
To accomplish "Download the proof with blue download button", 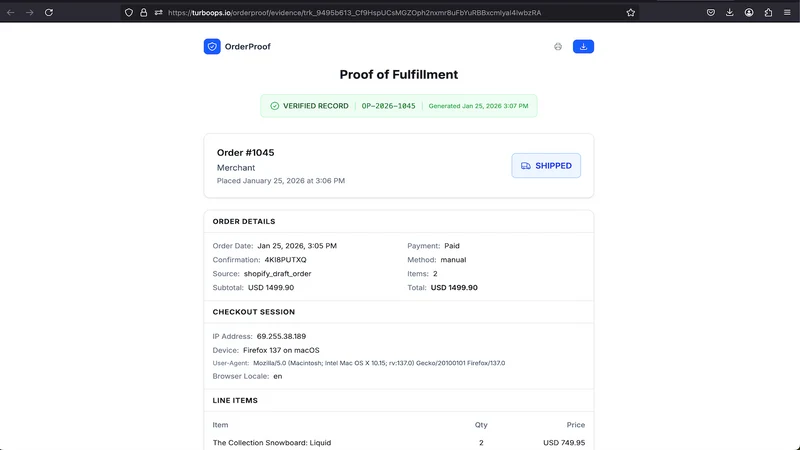I will [583, 46].
